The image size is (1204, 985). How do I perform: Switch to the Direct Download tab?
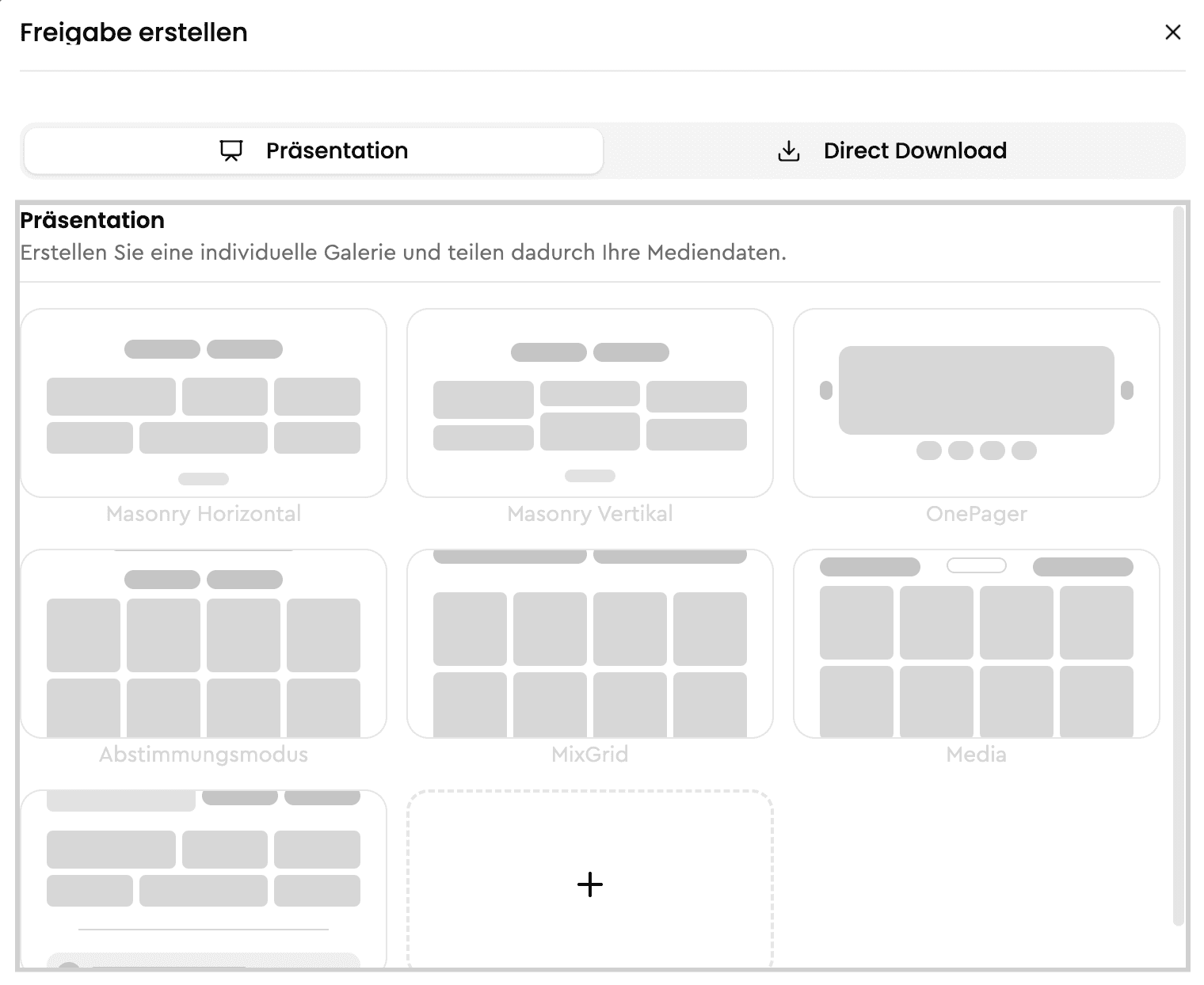tap(893, 150)
